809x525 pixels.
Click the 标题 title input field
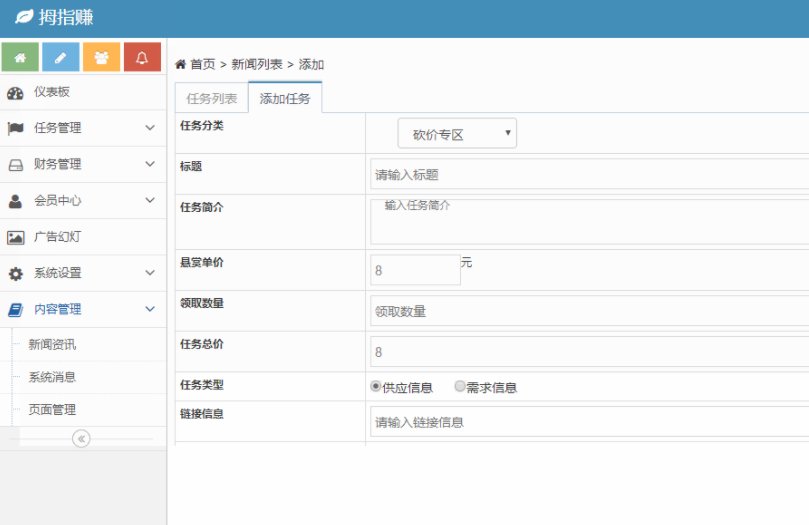pos(589,174)
